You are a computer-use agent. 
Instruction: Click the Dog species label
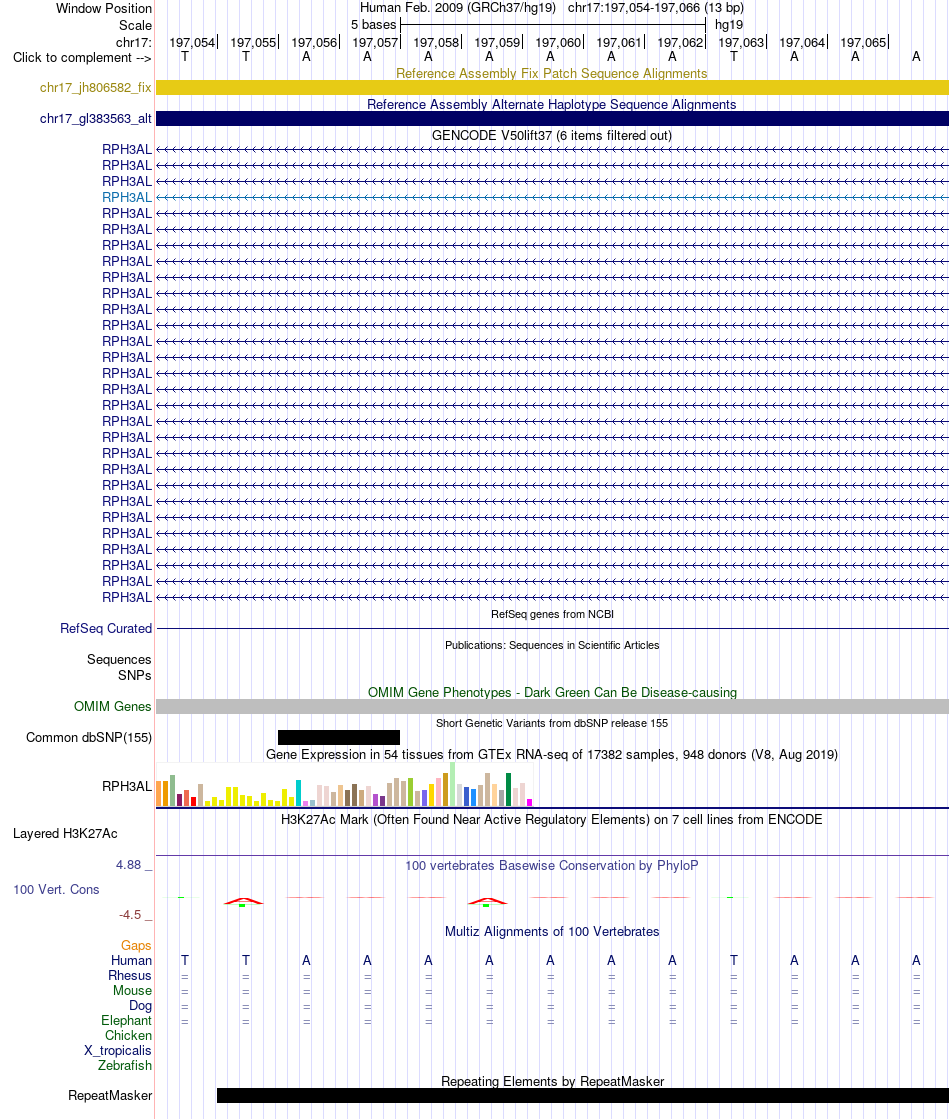tap(141, 1006)
